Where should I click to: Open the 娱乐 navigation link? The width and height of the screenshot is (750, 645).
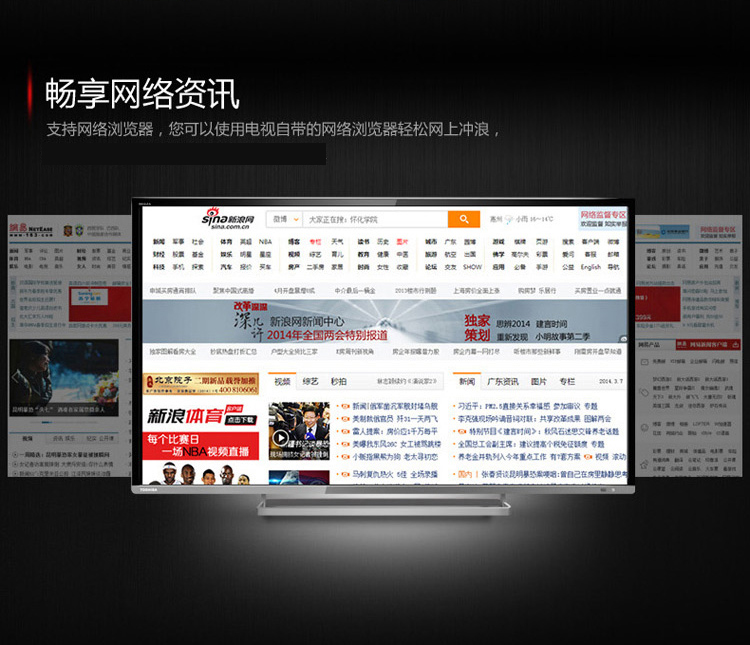(x=226, y=254)
